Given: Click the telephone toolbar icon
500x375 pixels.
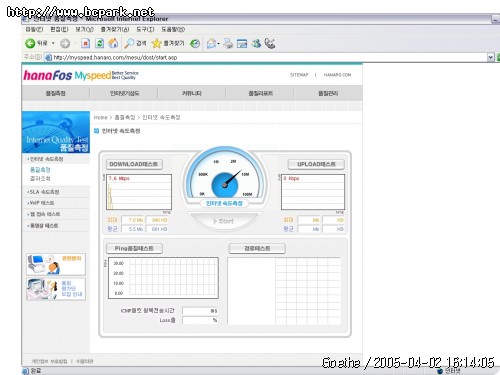Looking at the screenshot, I should tap(270, 43).
